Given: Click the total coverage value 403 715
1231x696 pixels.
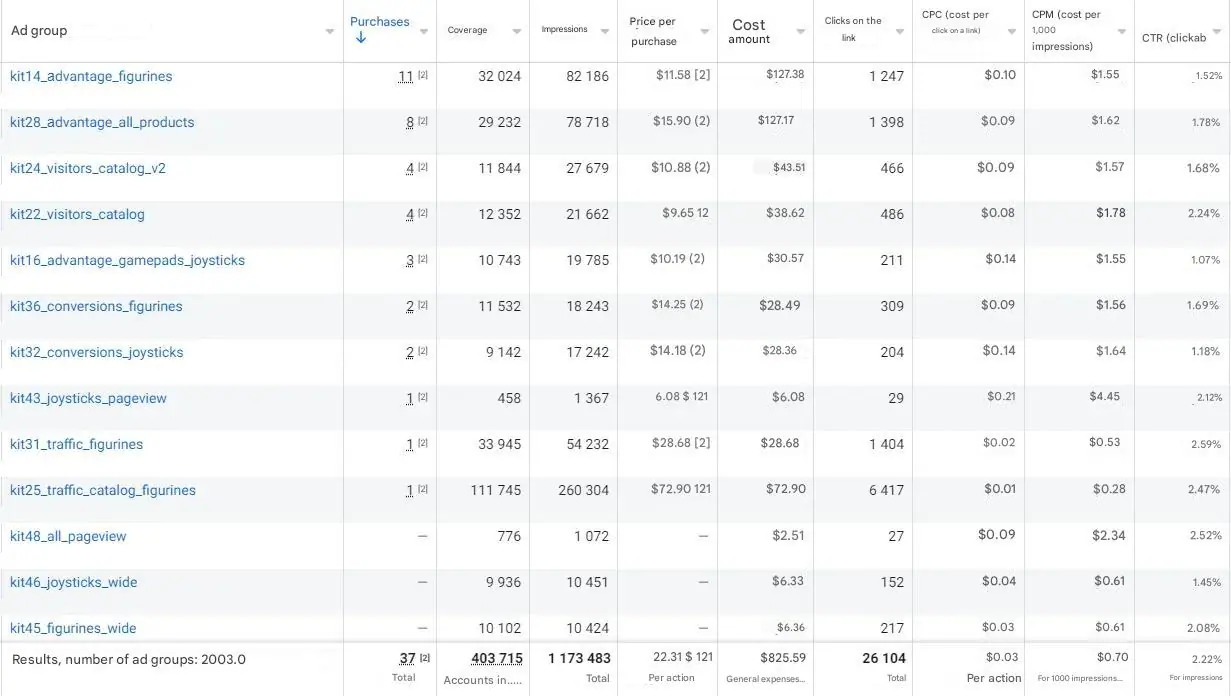Looking at the screenshot, I should tap(496, 658).
